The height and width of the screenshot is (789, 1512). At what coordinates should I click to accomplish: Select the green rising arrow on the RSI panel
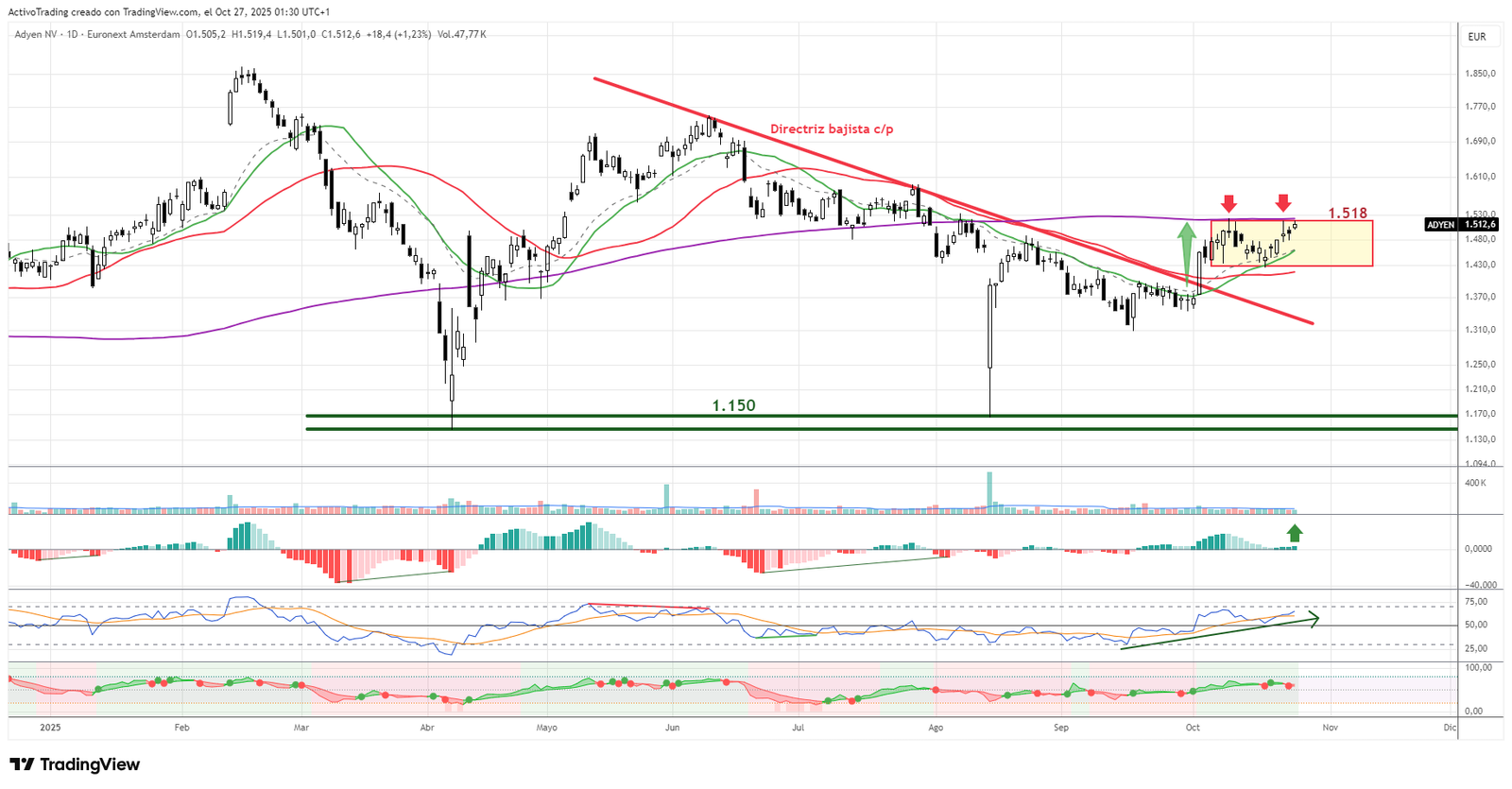coord(1219,633)
